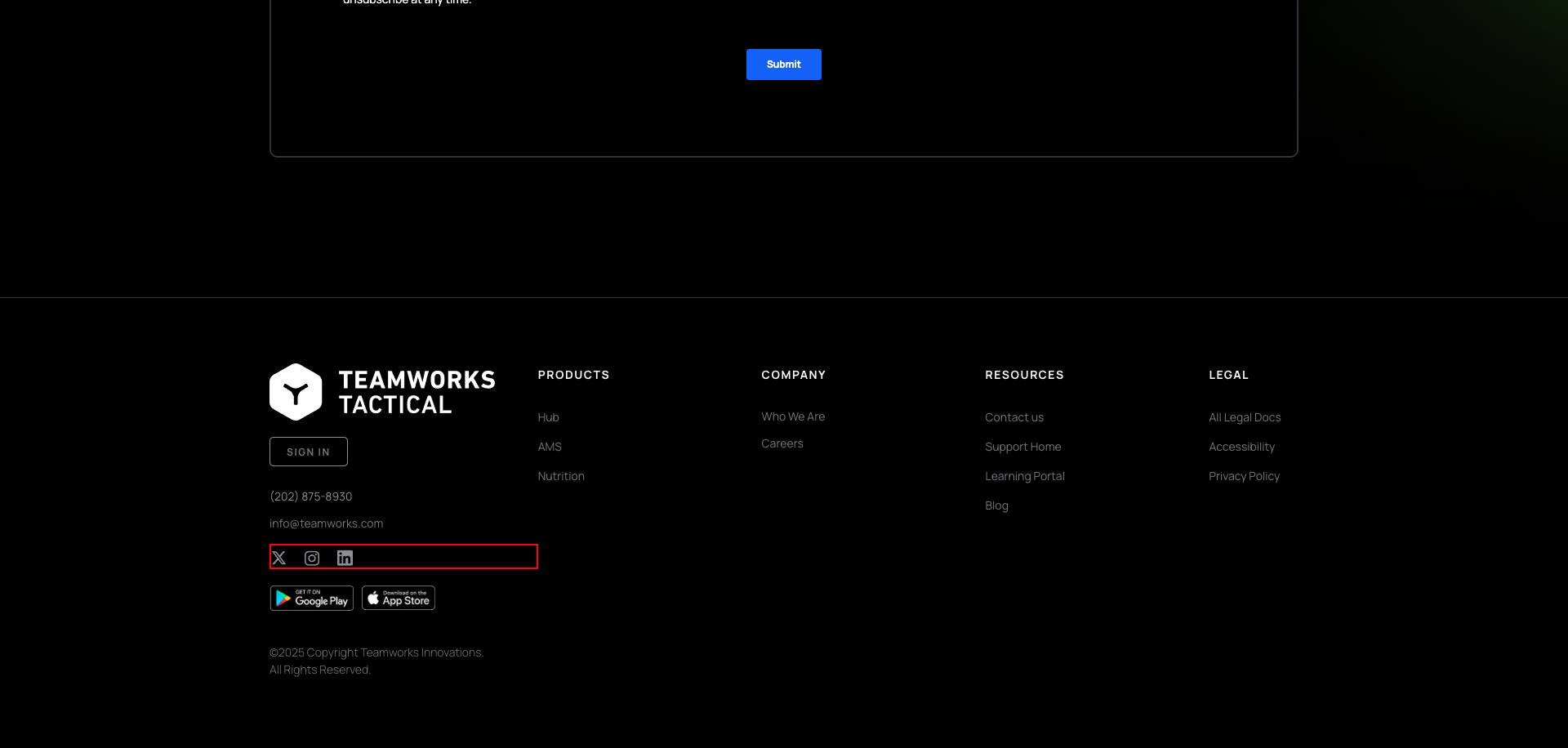
Task: Open Support Home in Resources
Action: (1022, 447)
